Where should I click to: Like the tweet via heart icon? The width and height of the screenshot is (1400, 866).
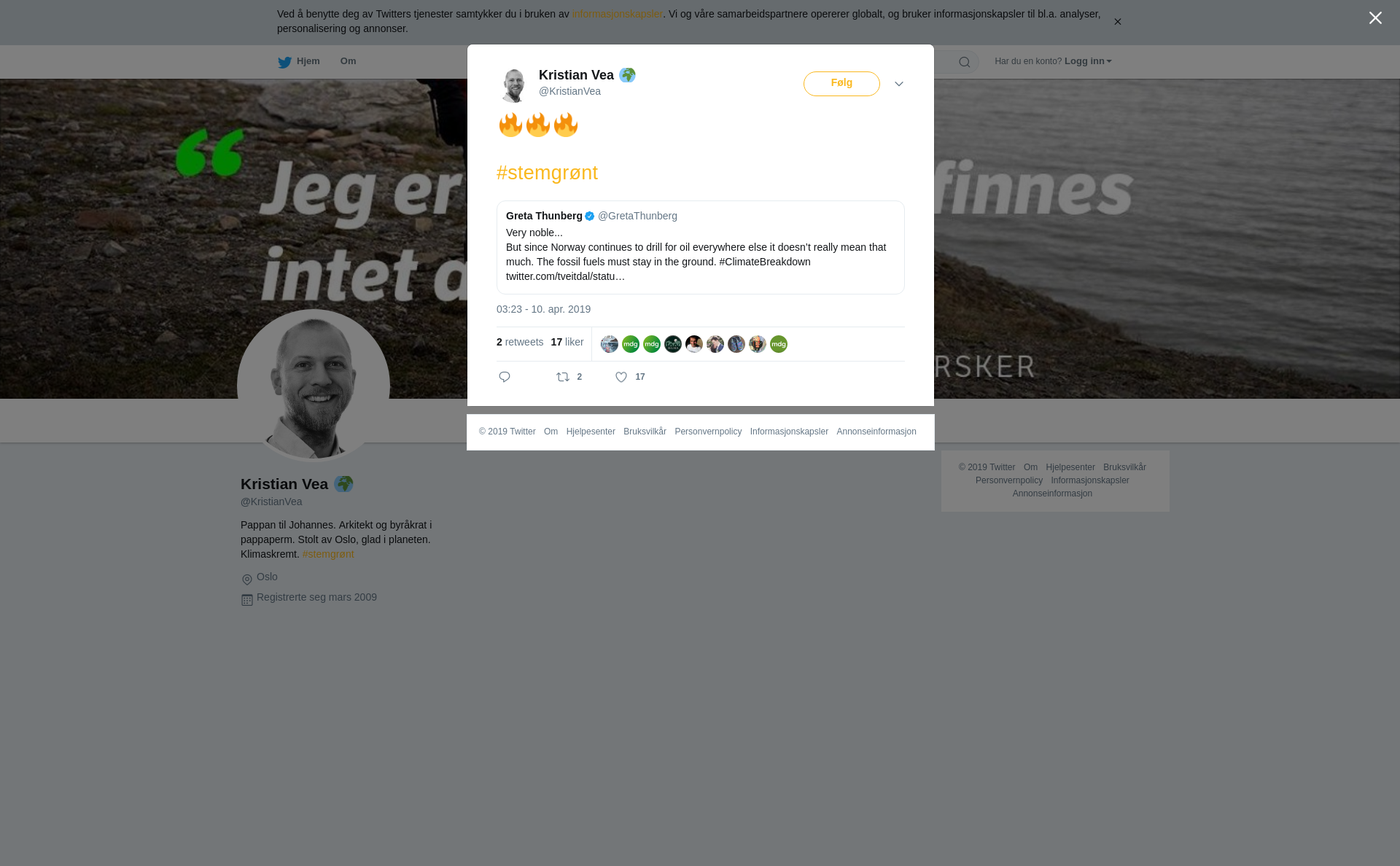point(621,377)
